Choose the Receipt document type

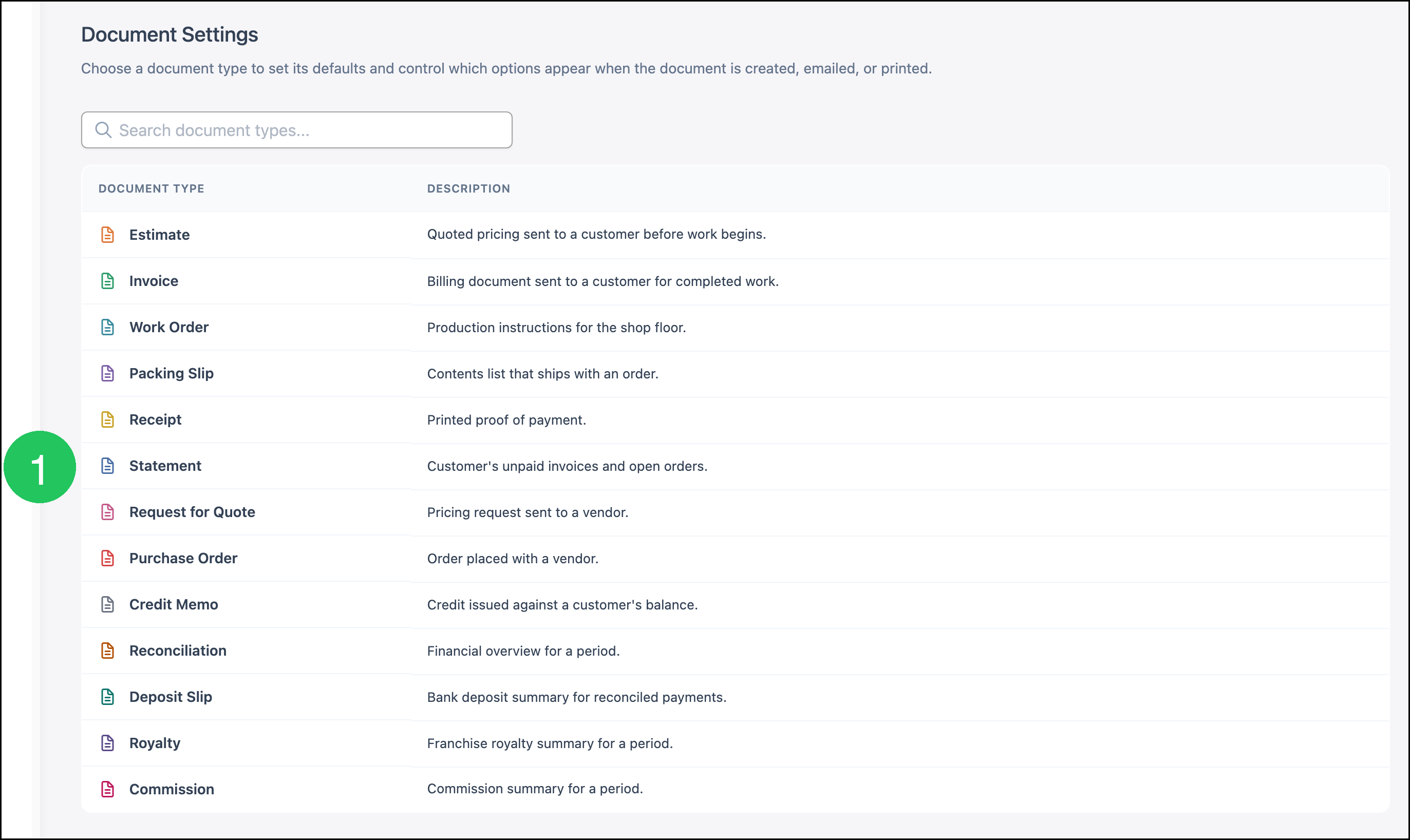click(x=155, y=420)
